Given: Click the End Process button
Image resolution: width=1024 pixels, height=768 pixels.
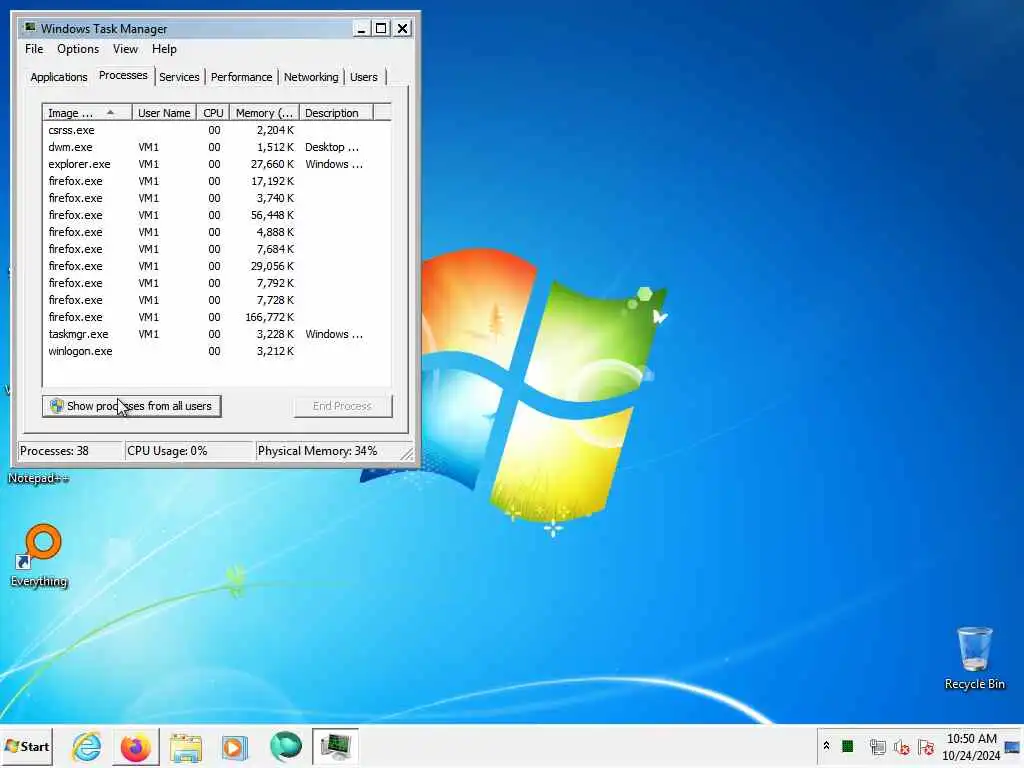Looking at the screenshot, I should coord(343,406).
